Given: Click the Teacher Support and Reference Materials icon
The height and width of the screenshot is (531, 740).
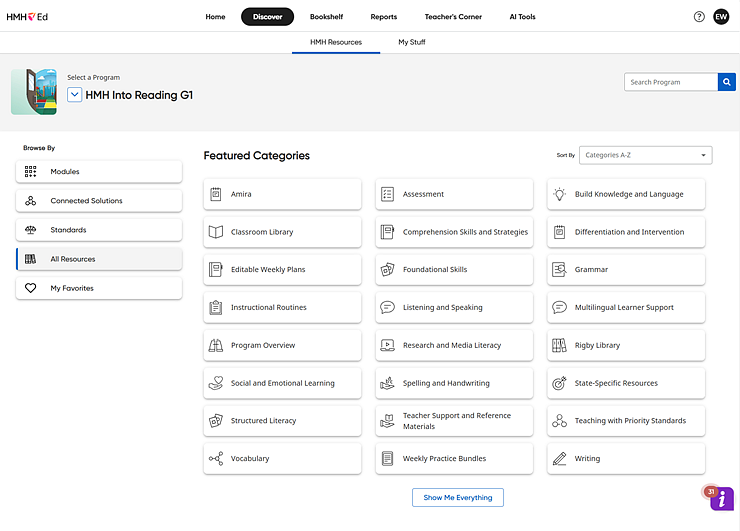Looking at the screenshot, I should [387, 421].
